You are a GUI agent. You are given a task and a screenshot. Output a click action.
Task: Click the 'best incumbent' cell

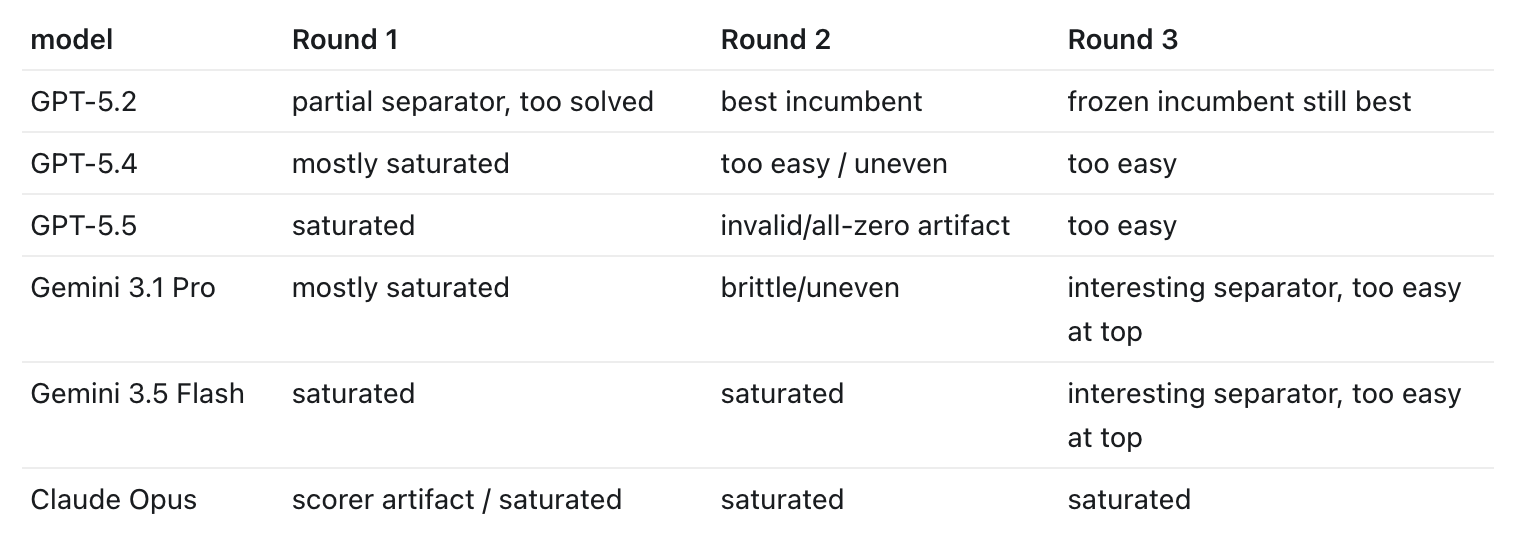pyautogui.click(x=822, y=102)
